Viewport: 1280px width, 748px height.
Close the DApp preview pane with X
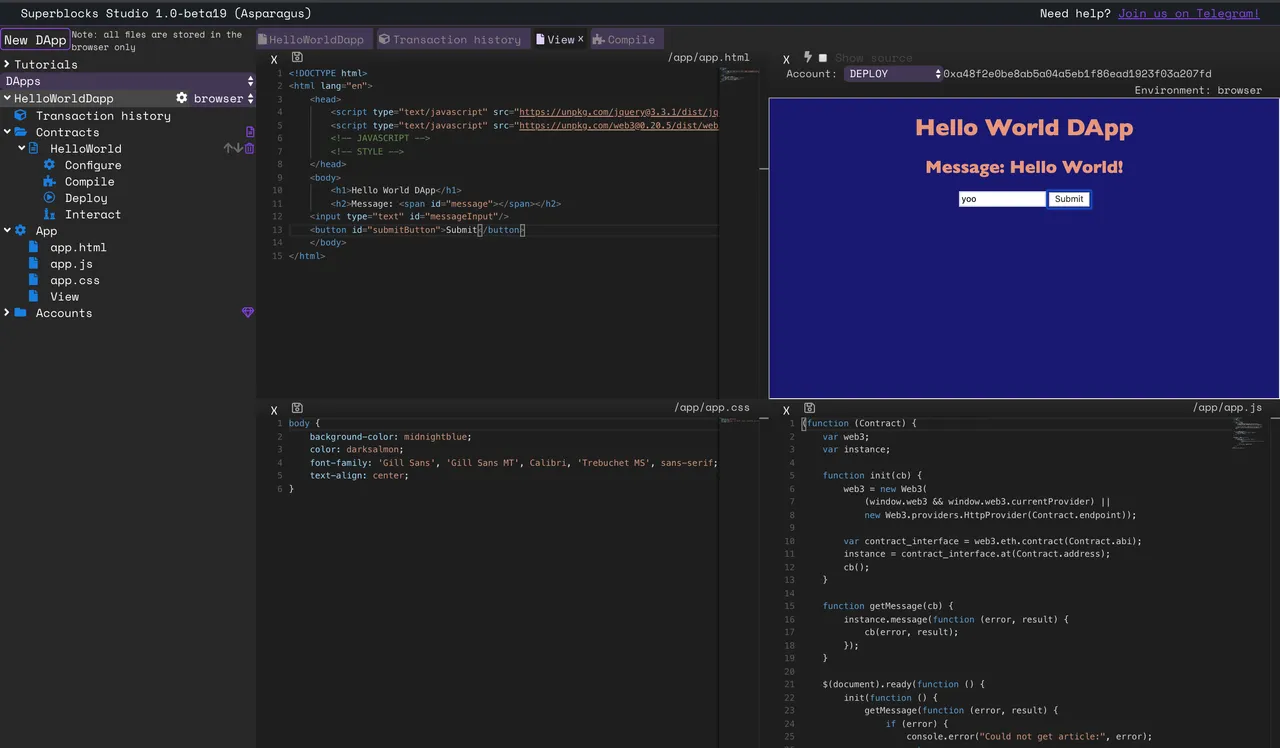[786, 60]
